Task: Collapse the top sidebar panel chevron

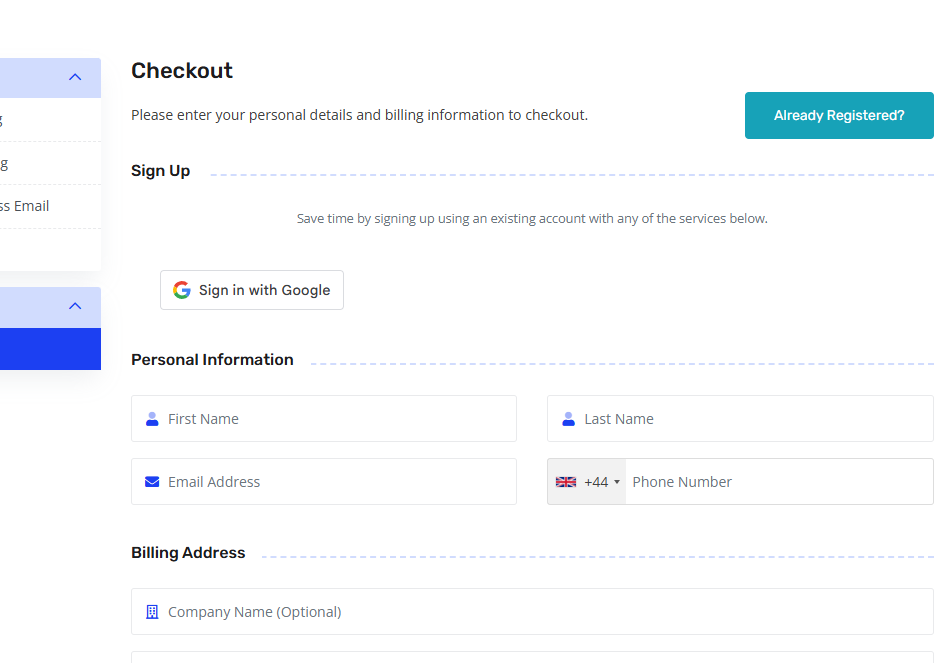Action: click(75, 77)
